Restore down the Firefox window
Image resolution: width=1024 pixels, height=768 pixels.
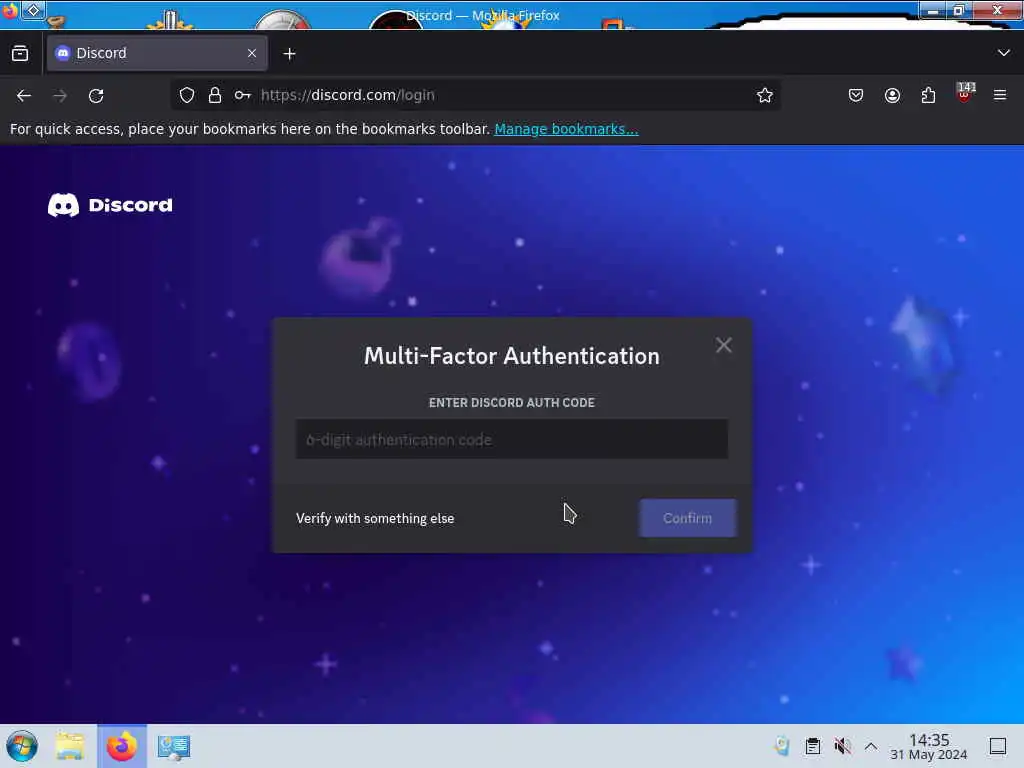tap(959, 10)
